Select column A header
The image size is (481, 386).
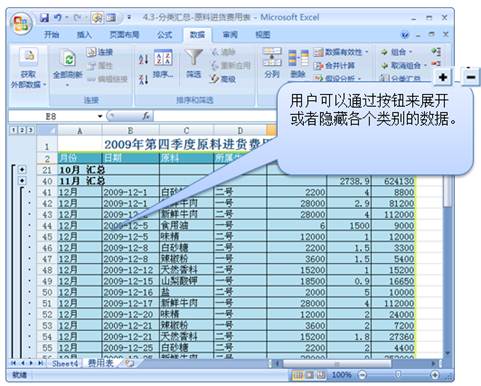click(79, 130)
